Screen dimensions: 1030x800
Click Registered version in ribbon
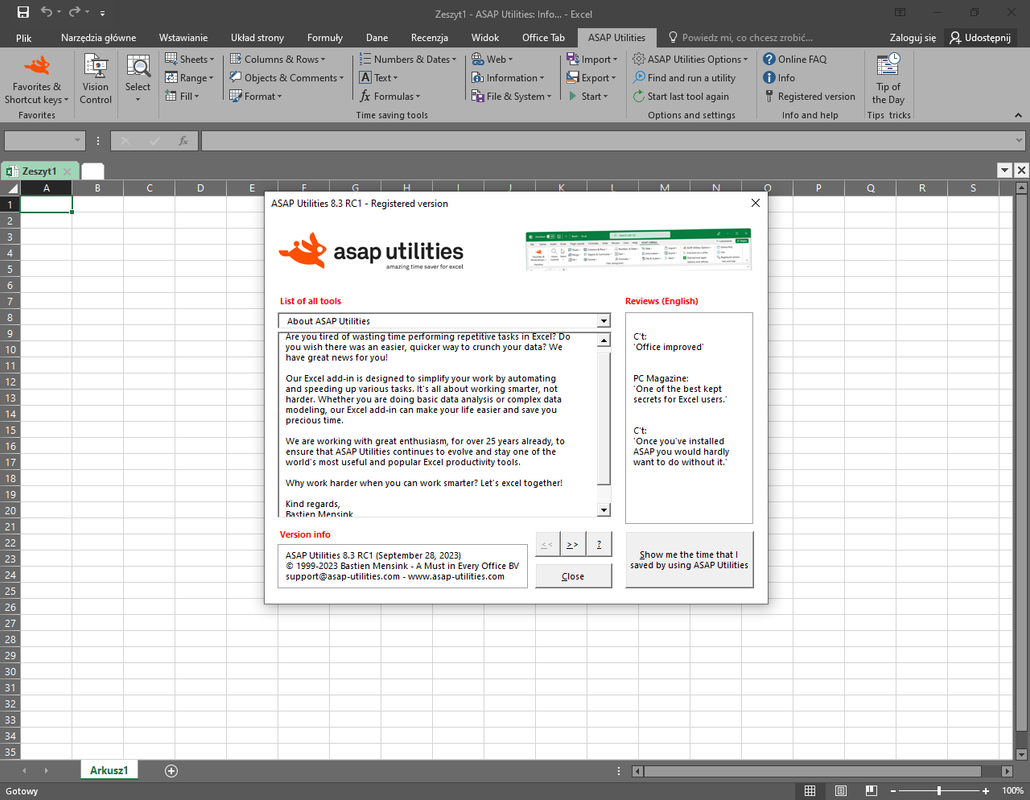809,96
